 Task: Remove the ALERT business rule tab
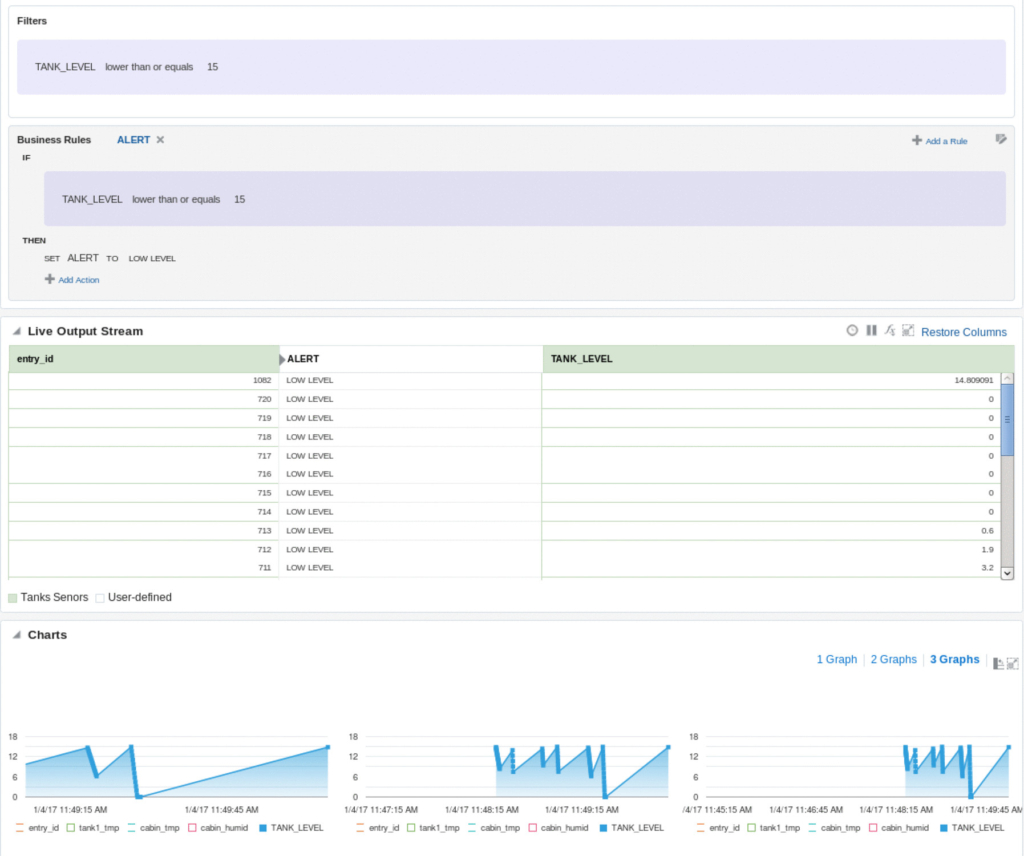160,140
